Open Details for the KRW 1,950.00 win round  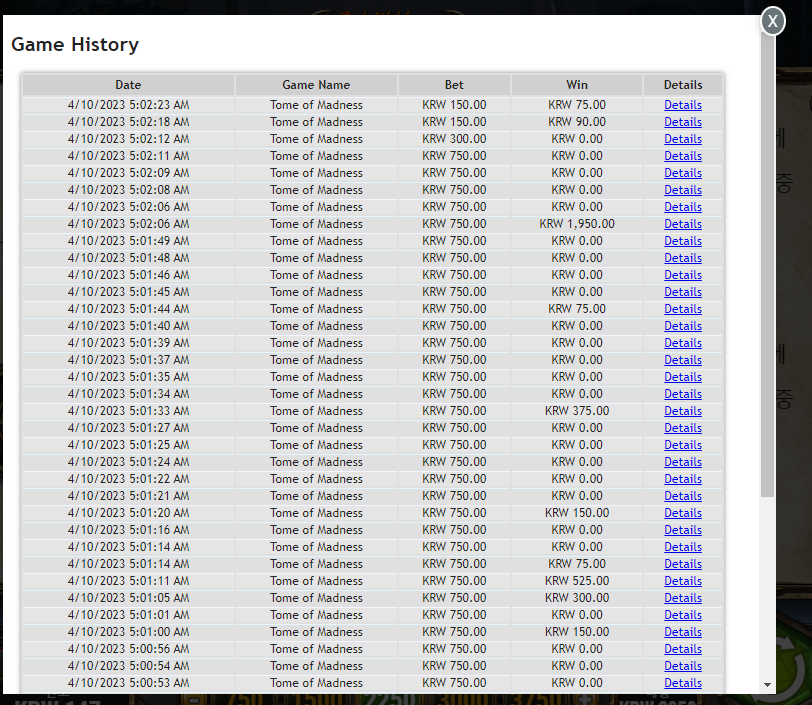[x=683, y=224]
